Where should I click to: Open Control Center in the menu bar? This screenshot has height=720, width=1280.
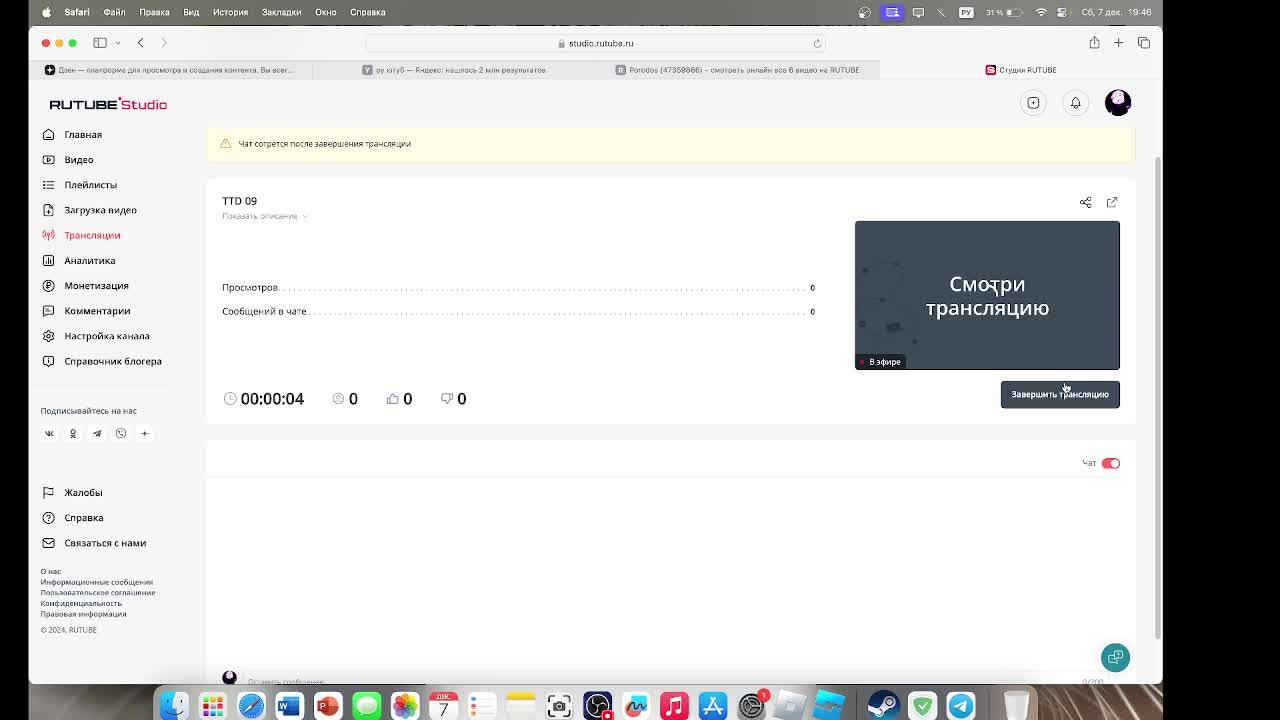point(1064,12)
